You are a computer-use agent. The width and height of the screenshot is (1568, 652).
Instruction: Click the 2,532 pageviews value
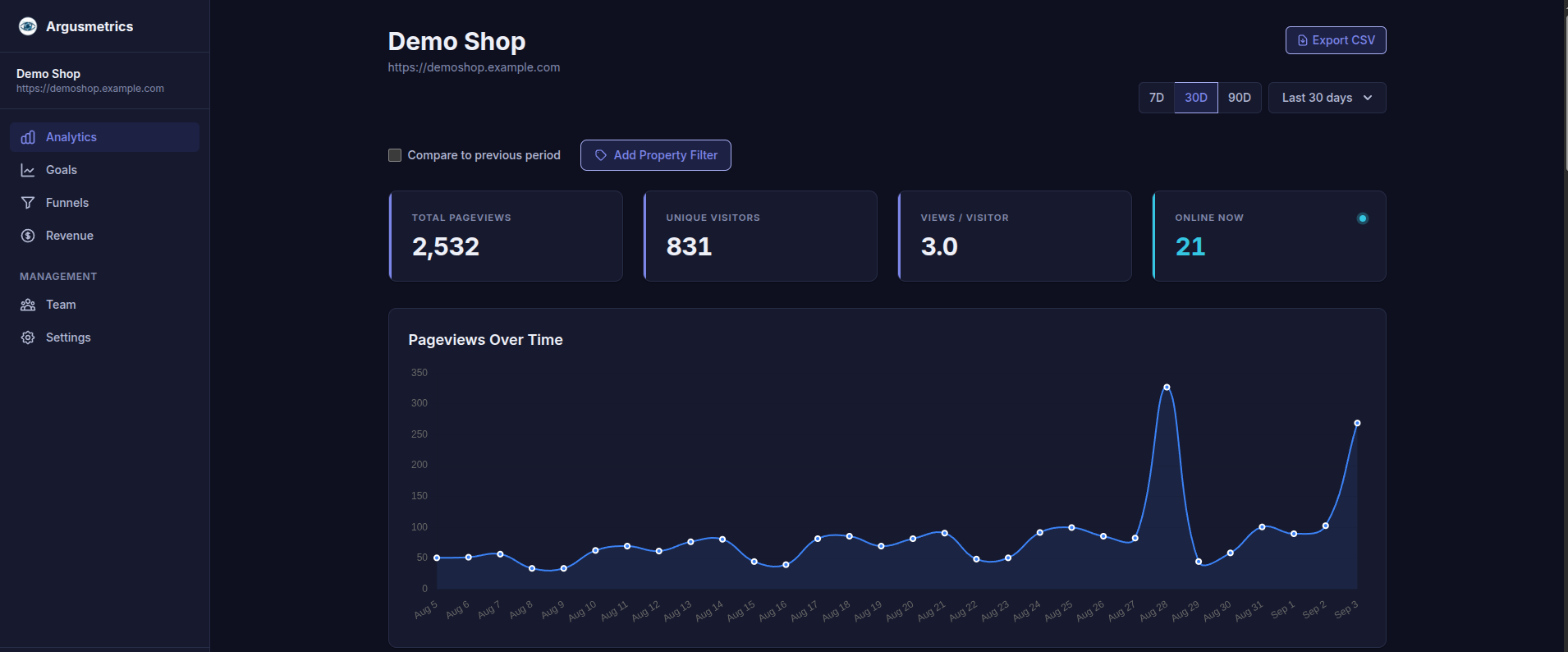point(446,246)
